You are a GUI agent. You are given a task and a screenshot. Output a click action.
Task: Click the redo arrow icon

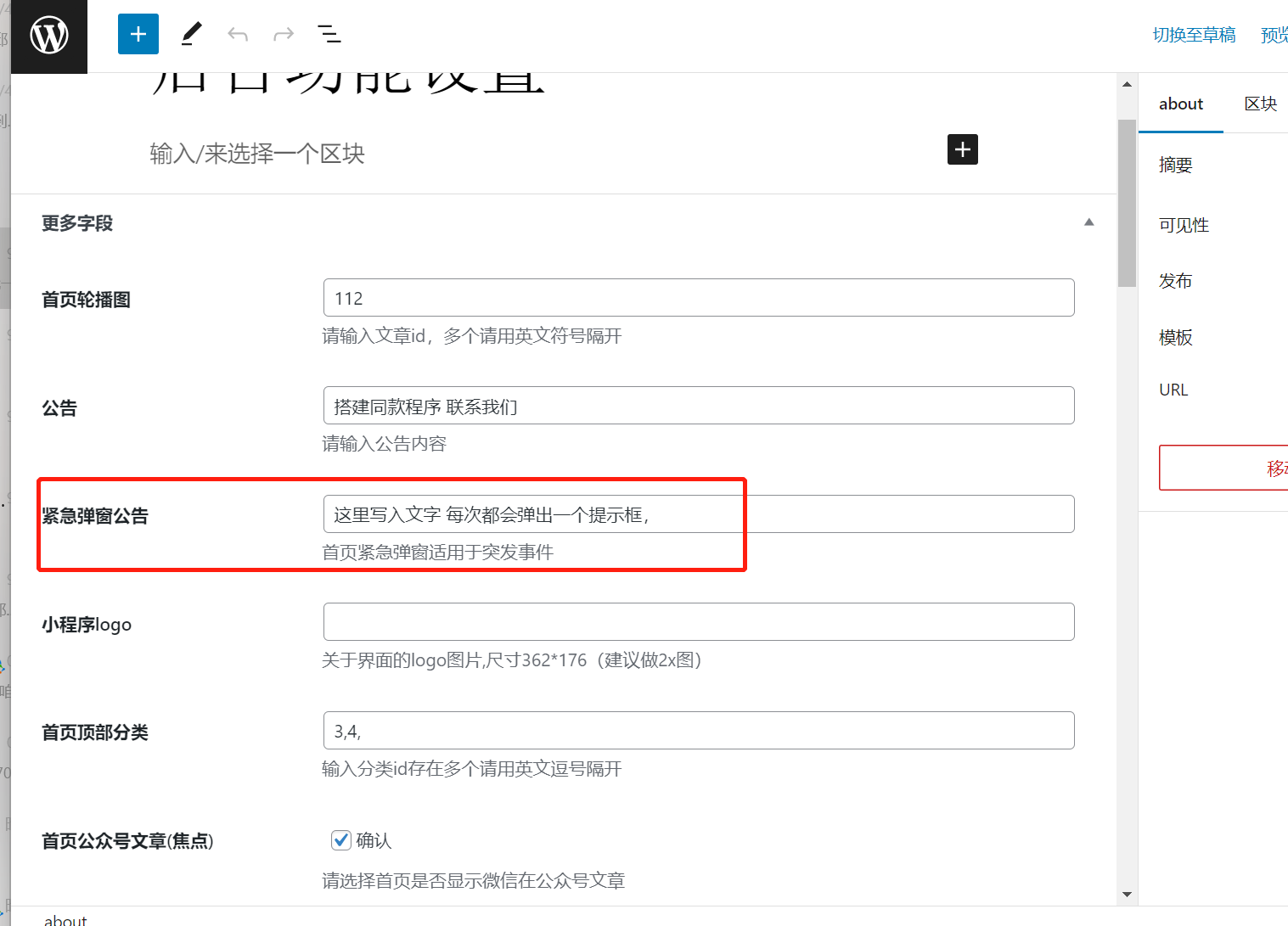tap(284, 34)
